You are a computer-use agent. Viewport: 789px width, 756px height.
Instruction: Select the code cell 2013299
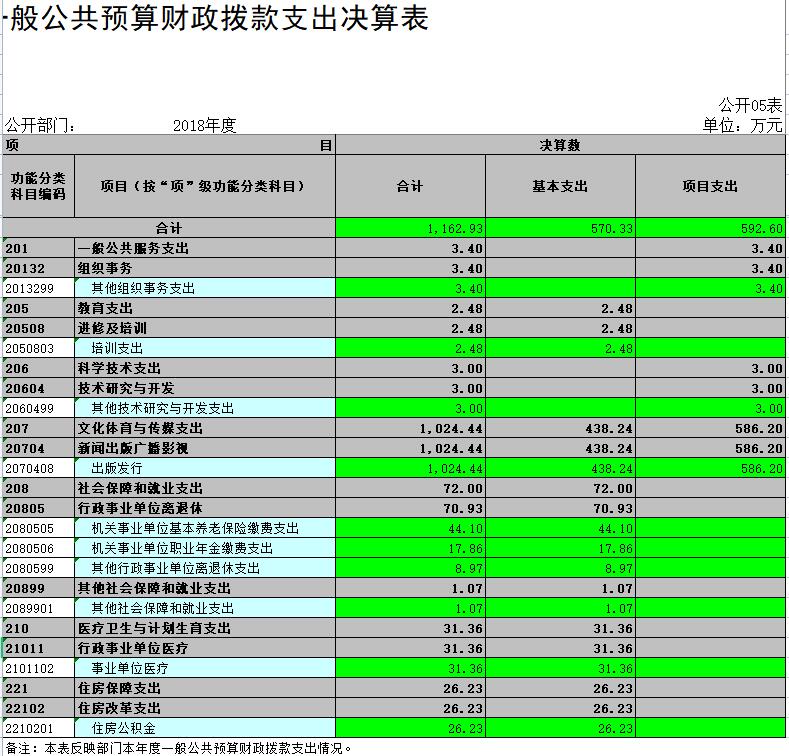coord(38,288)
